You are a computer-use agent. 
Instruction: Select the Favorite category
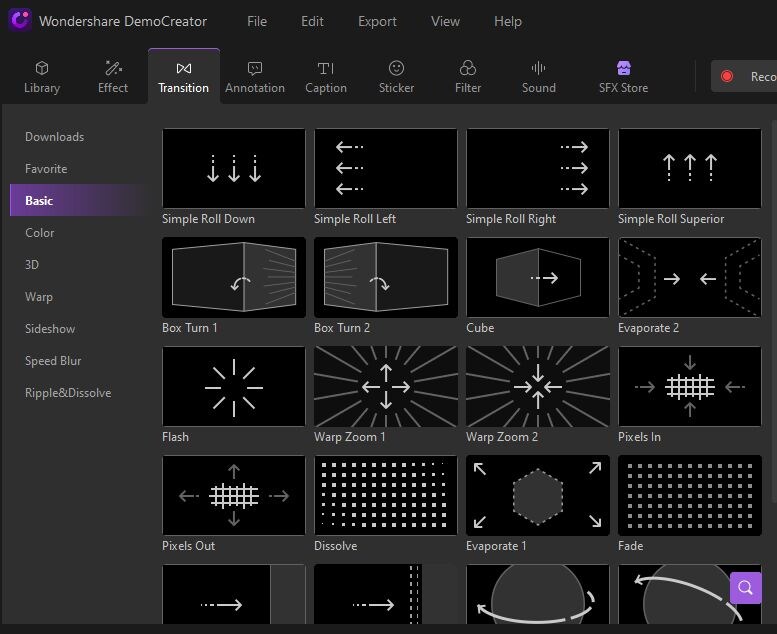coord(46,169)
